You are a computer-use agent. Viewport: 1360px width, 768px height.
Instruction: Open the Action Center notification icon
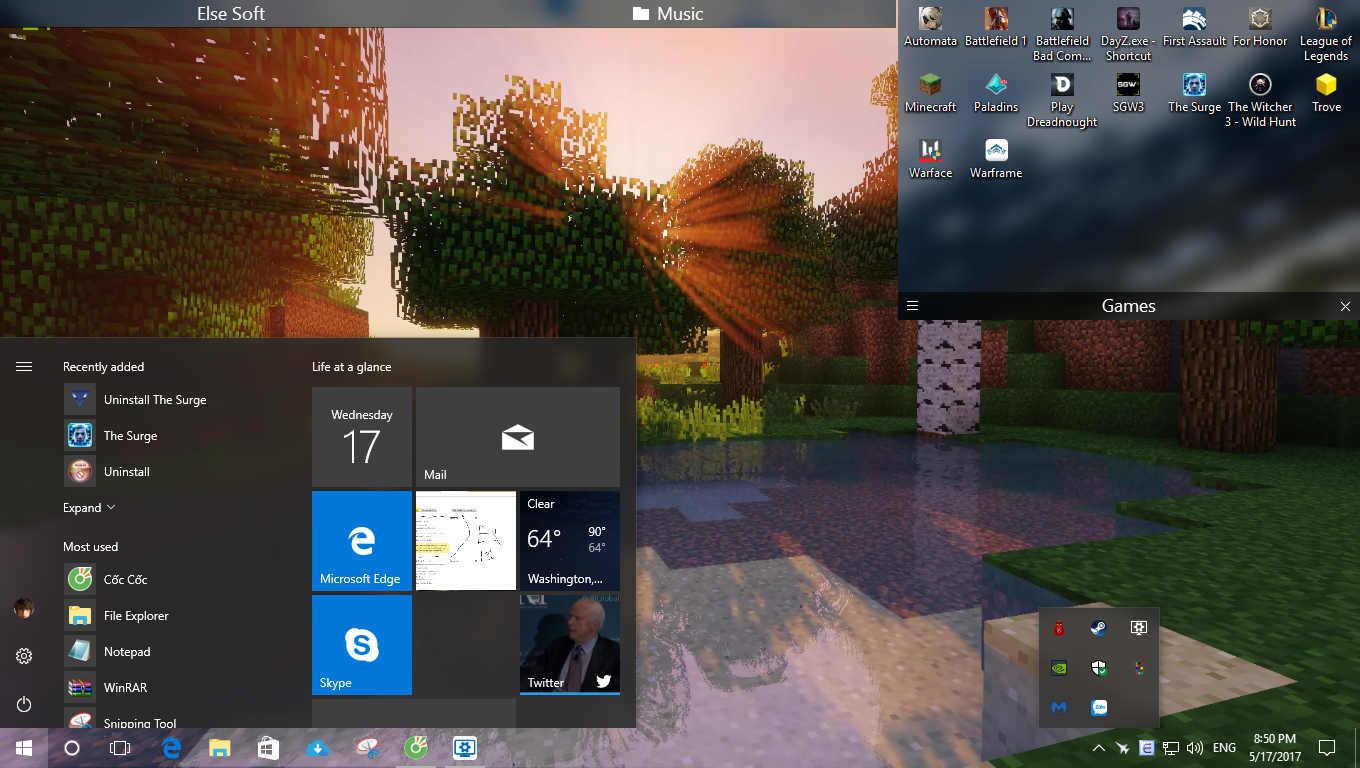(1327, 748)
